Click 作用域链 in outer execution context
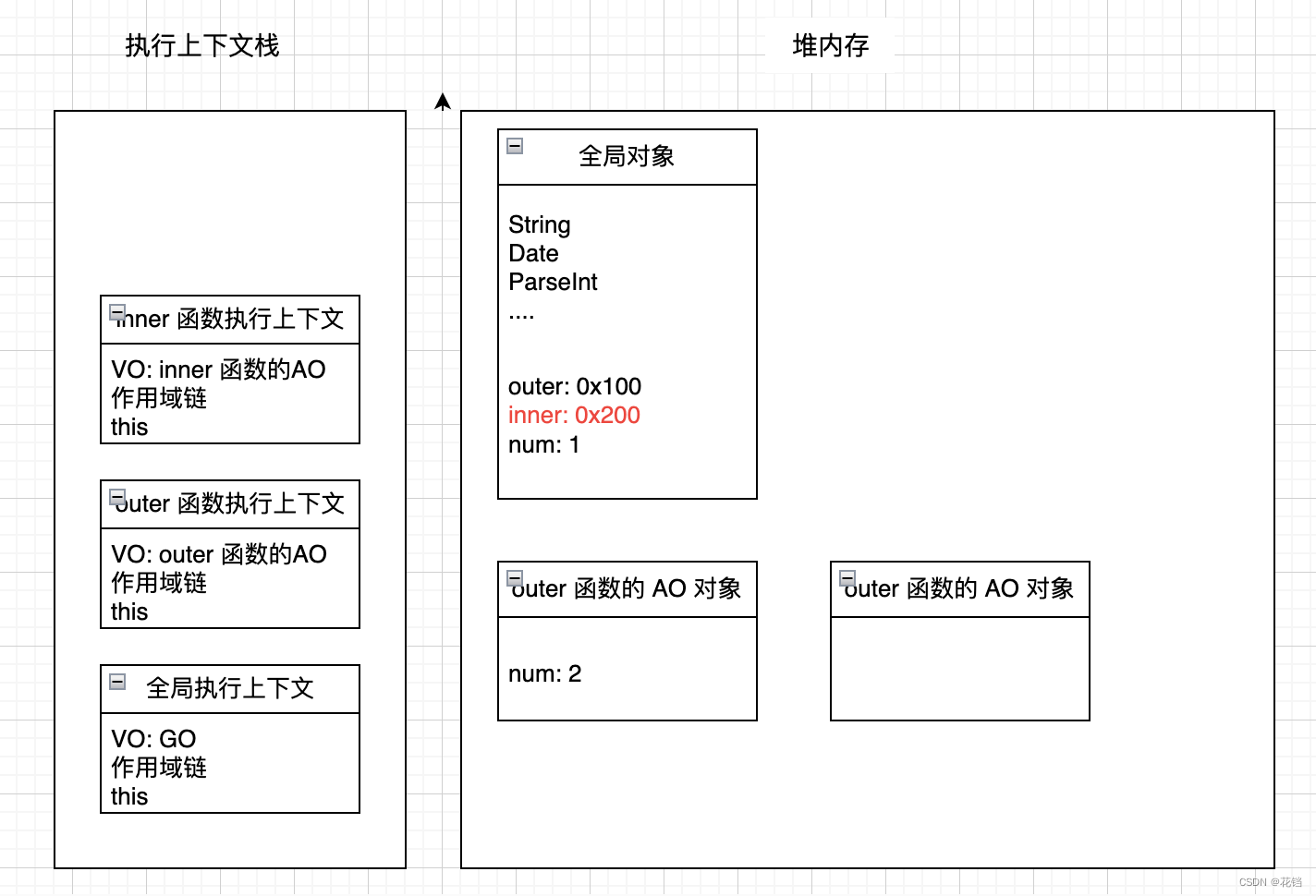The image size is (1316, 896). tap(159, 583)
